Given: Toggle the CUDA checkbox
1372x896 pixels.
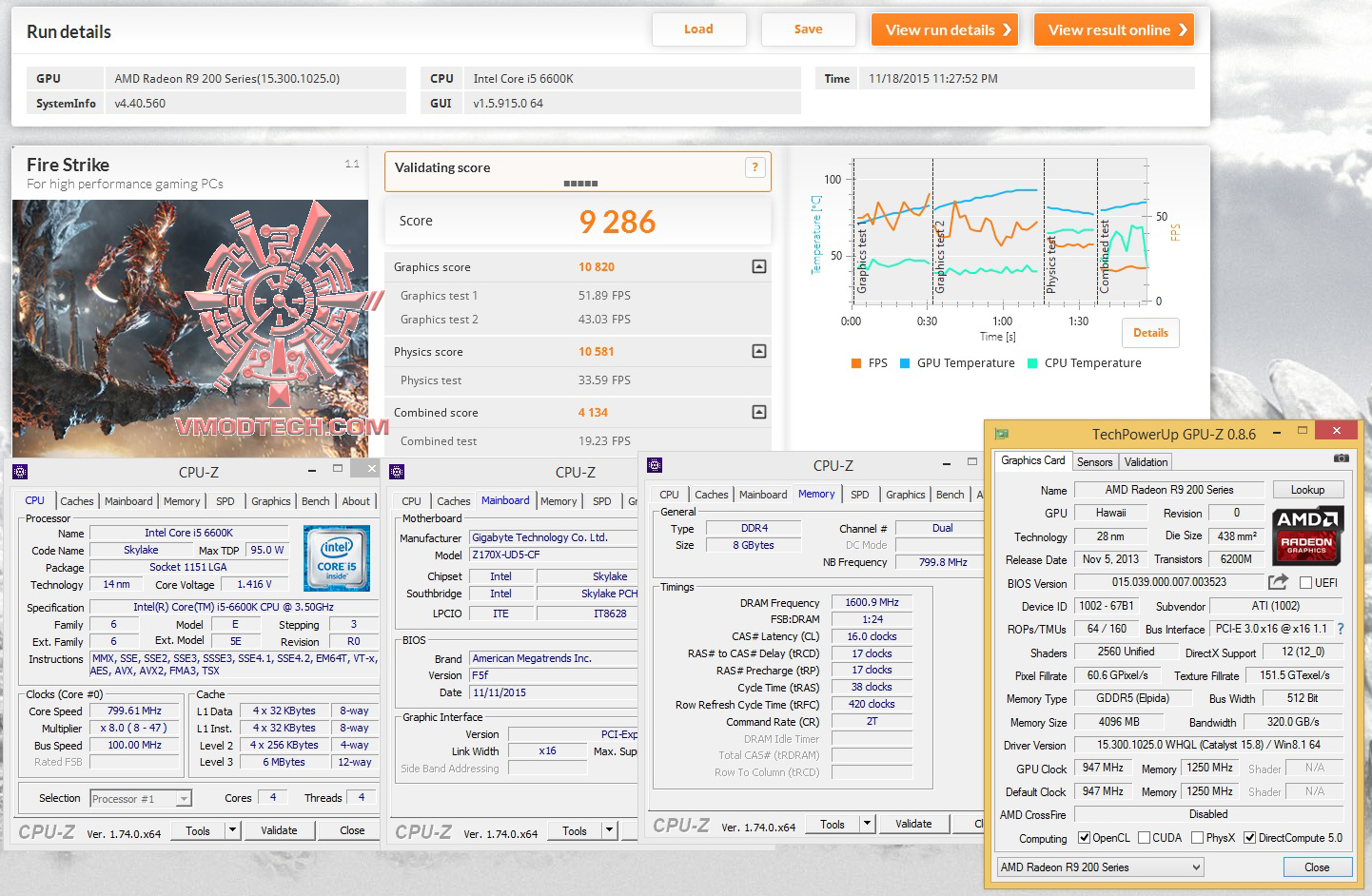Looking at the screenshot, I should pos(1143,838).
